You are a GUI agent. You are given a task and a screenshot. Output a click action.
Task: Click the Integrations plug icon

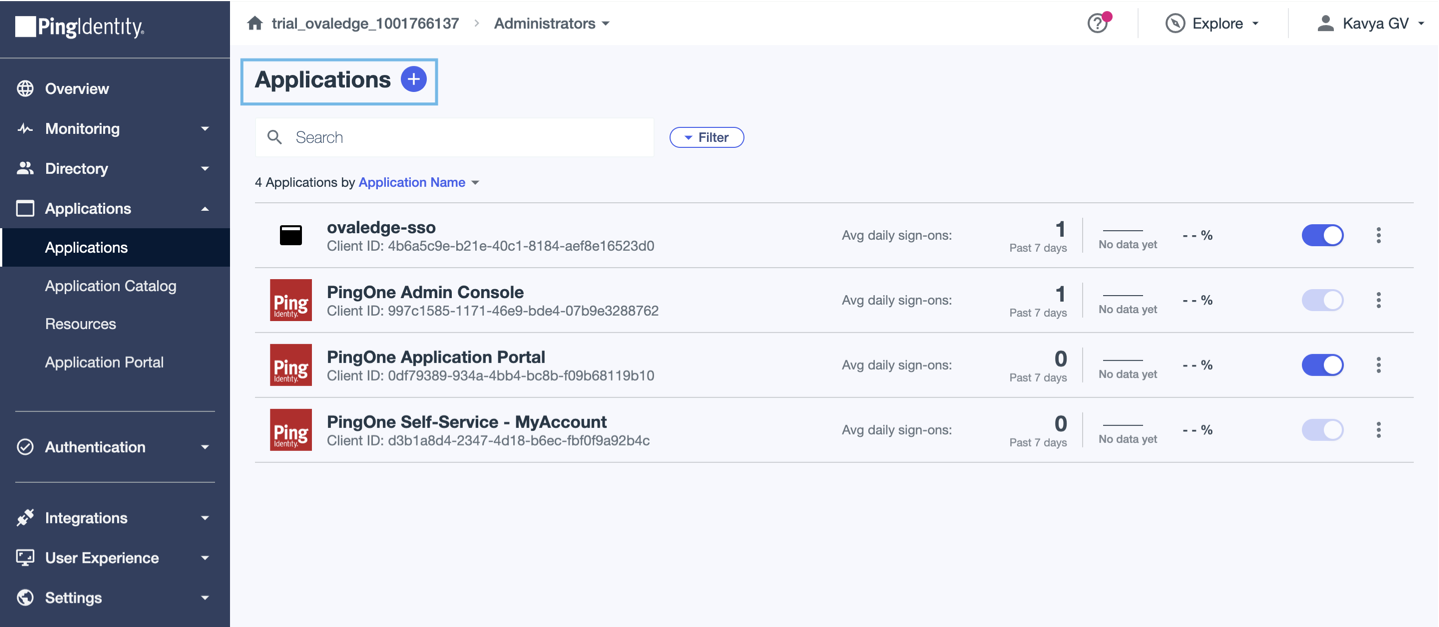(x=25, y=517)
